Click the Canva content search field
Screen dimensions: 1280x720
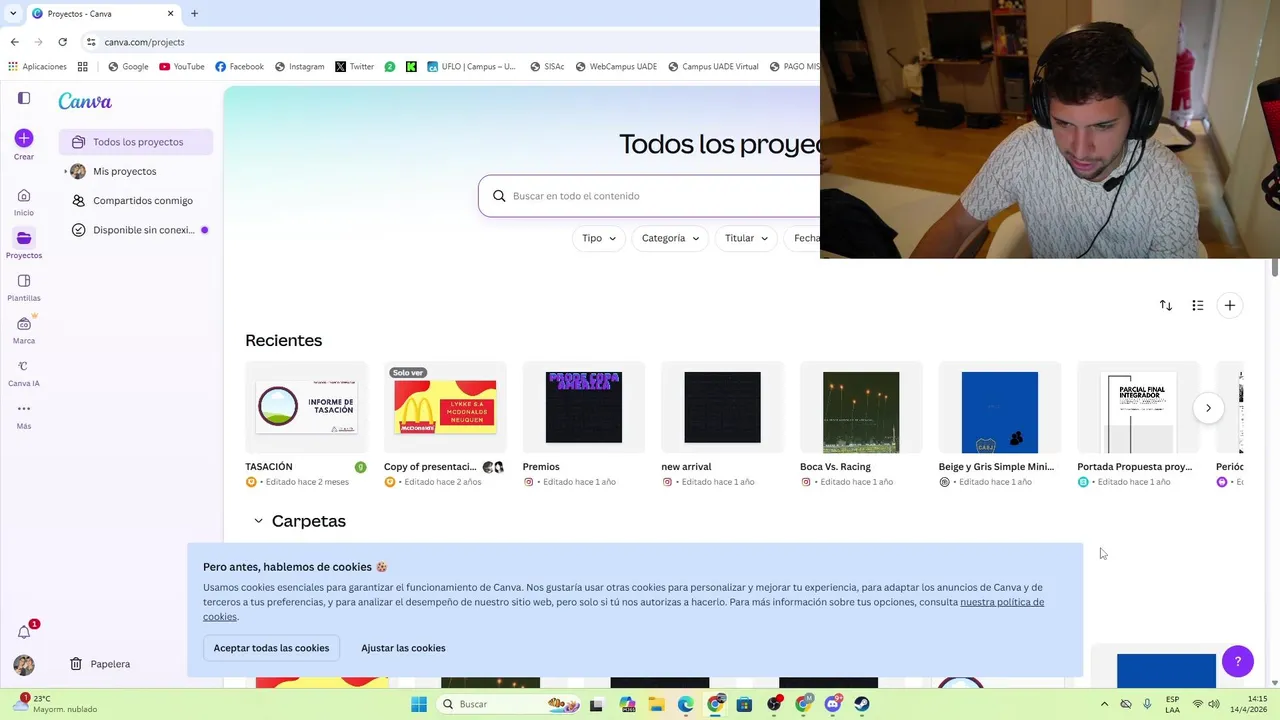point(650,196)
